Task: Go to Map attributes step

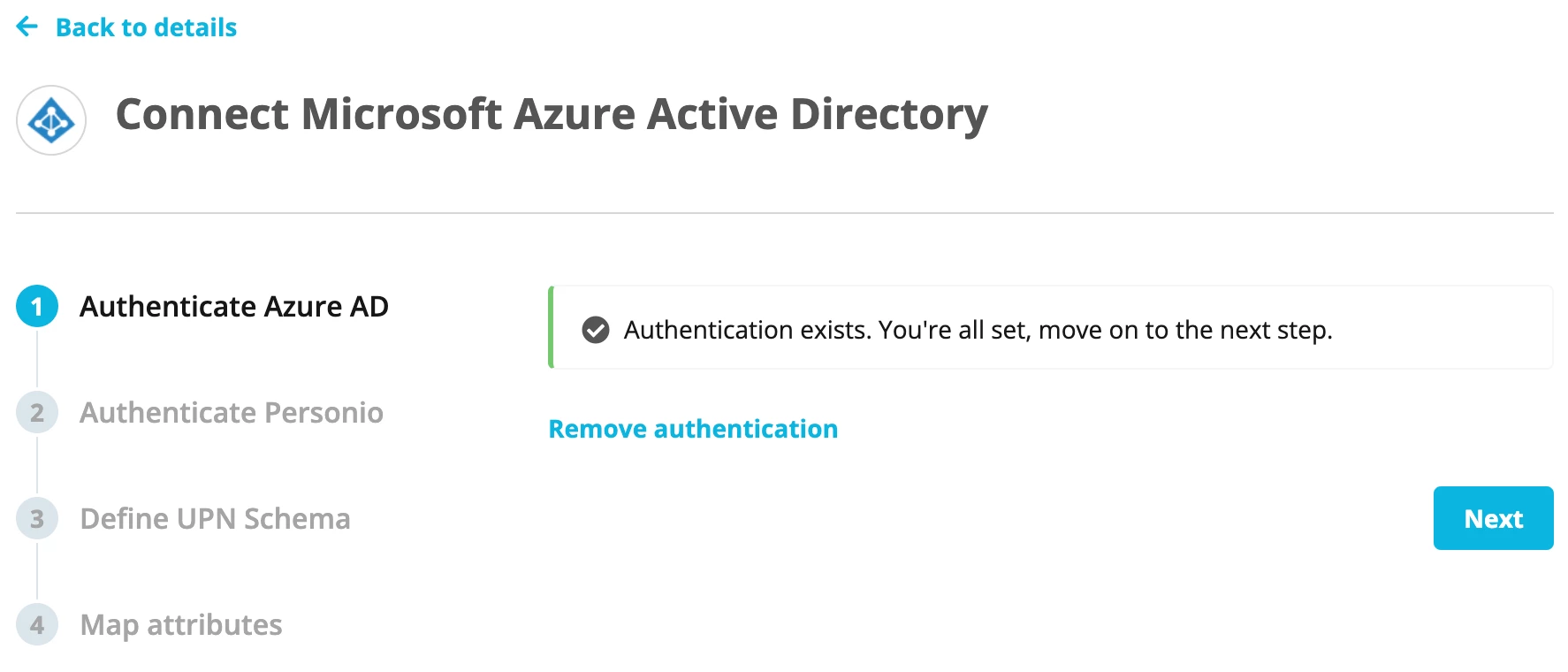Action: 181,625
